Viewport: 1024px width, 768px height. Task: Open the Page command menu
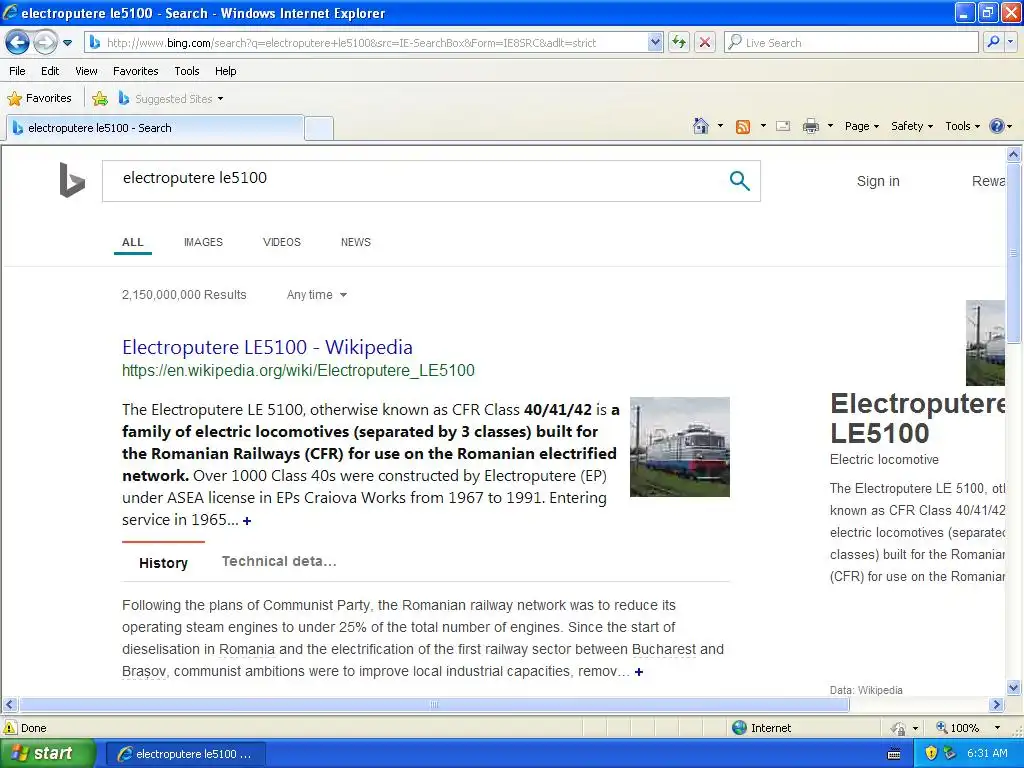(861, 126)
